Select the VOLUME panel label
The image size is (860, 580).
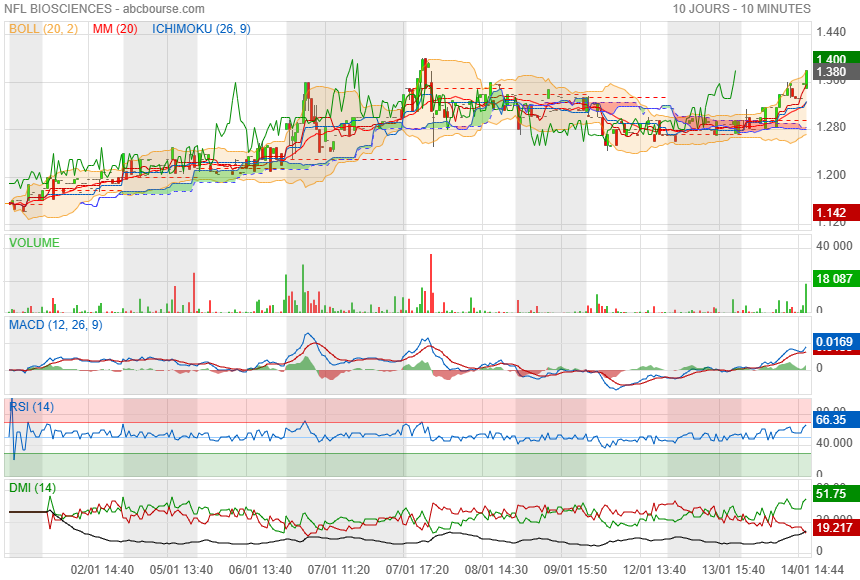[x=35, y=243]
